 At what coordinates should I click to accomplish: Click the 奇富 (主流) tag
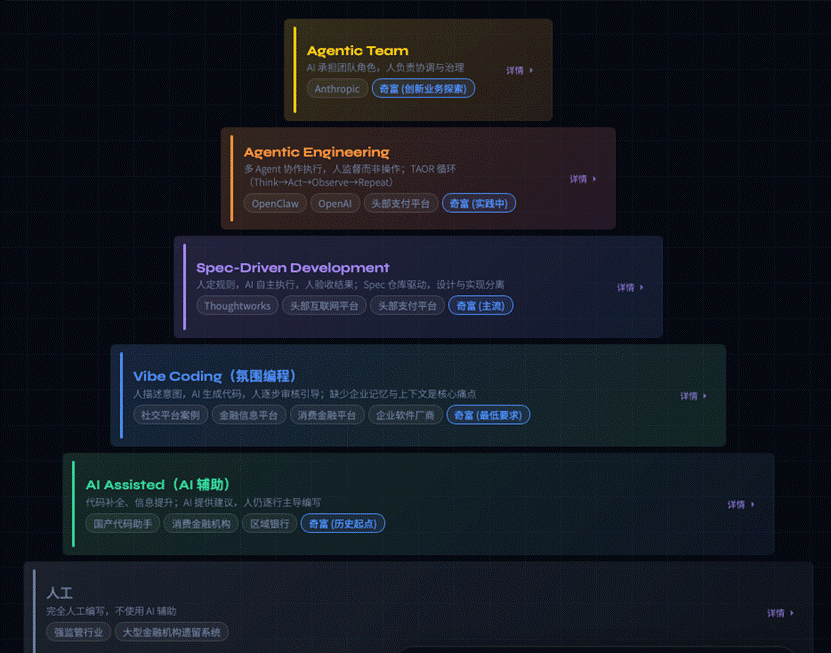[481, 306]
